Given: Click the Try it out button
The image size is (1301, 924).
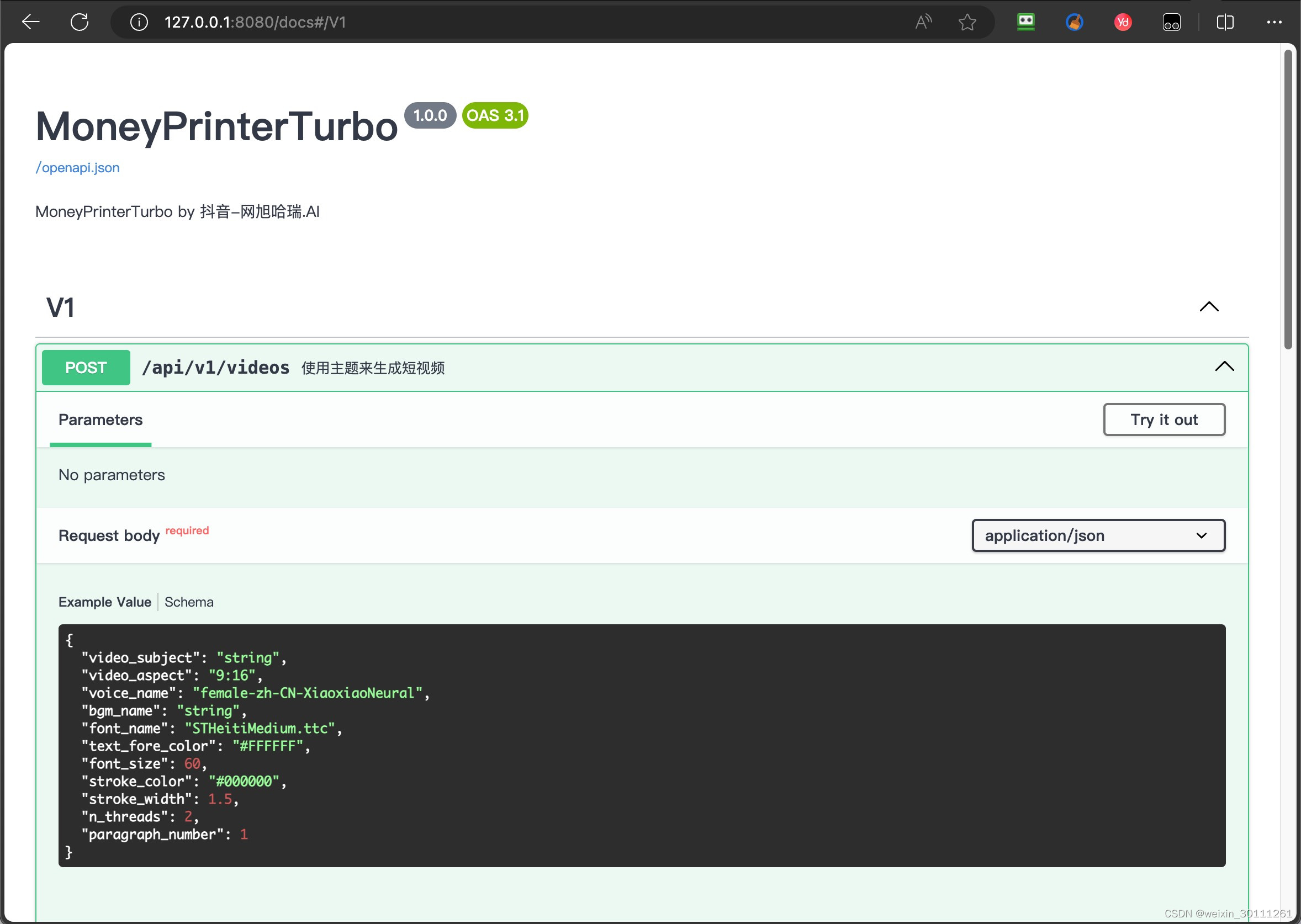Looking at the screenshot, I should click(1164, 420).
